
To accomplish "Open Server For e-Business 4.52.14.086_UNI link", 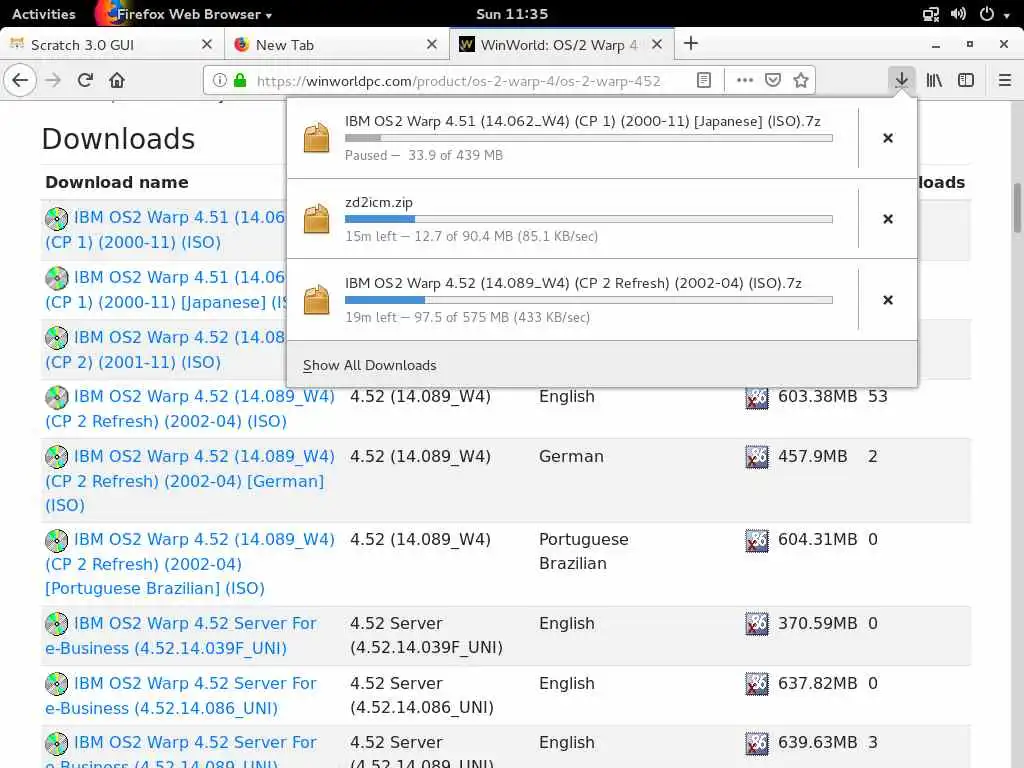I will point(180,696).
